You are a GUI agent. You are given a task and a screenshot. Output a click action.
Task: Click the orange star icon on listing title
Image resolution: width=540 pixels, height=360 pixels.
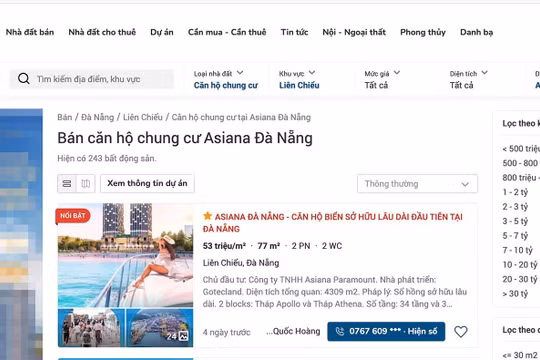click(x=207, y=216)
